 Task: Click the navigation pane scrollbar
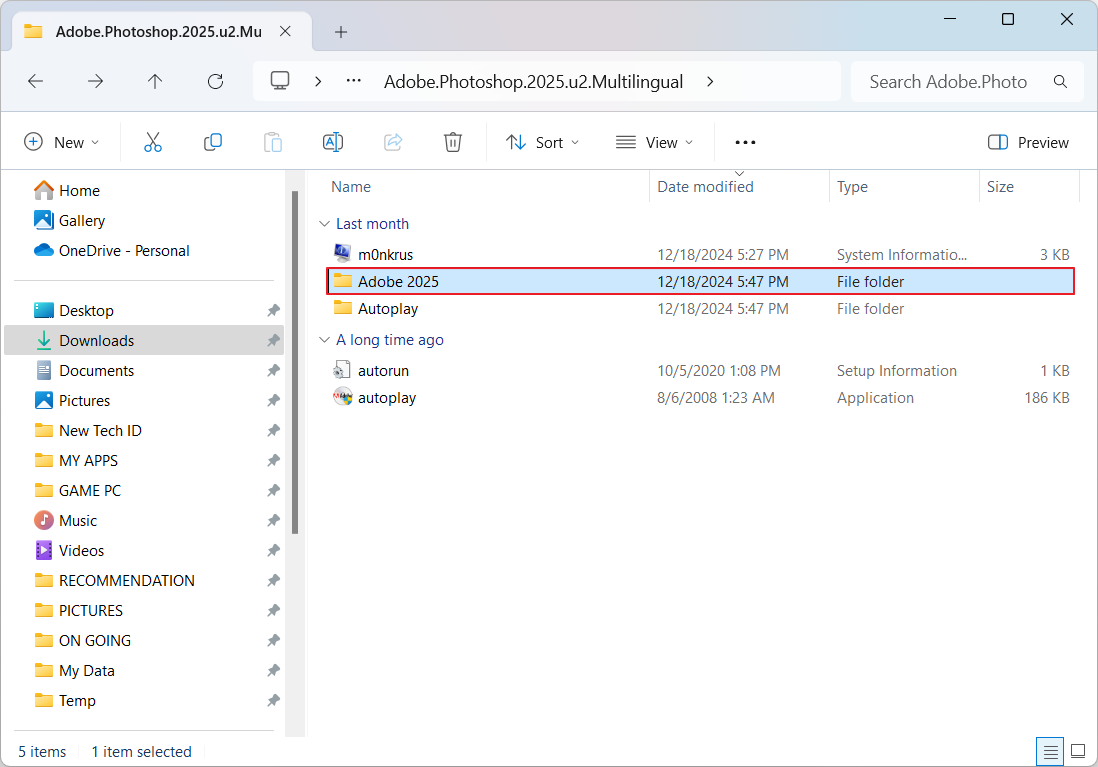(295, 363)
